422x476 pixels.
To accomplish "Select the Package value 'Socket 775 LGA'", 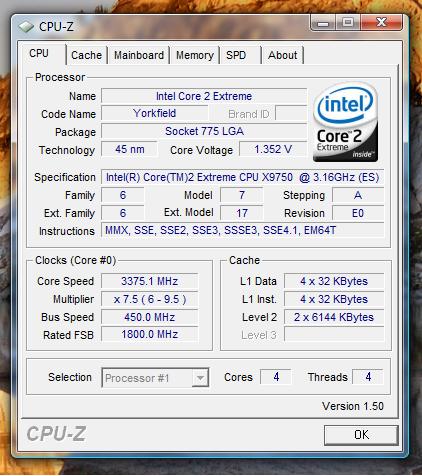I will pos(204,131).
